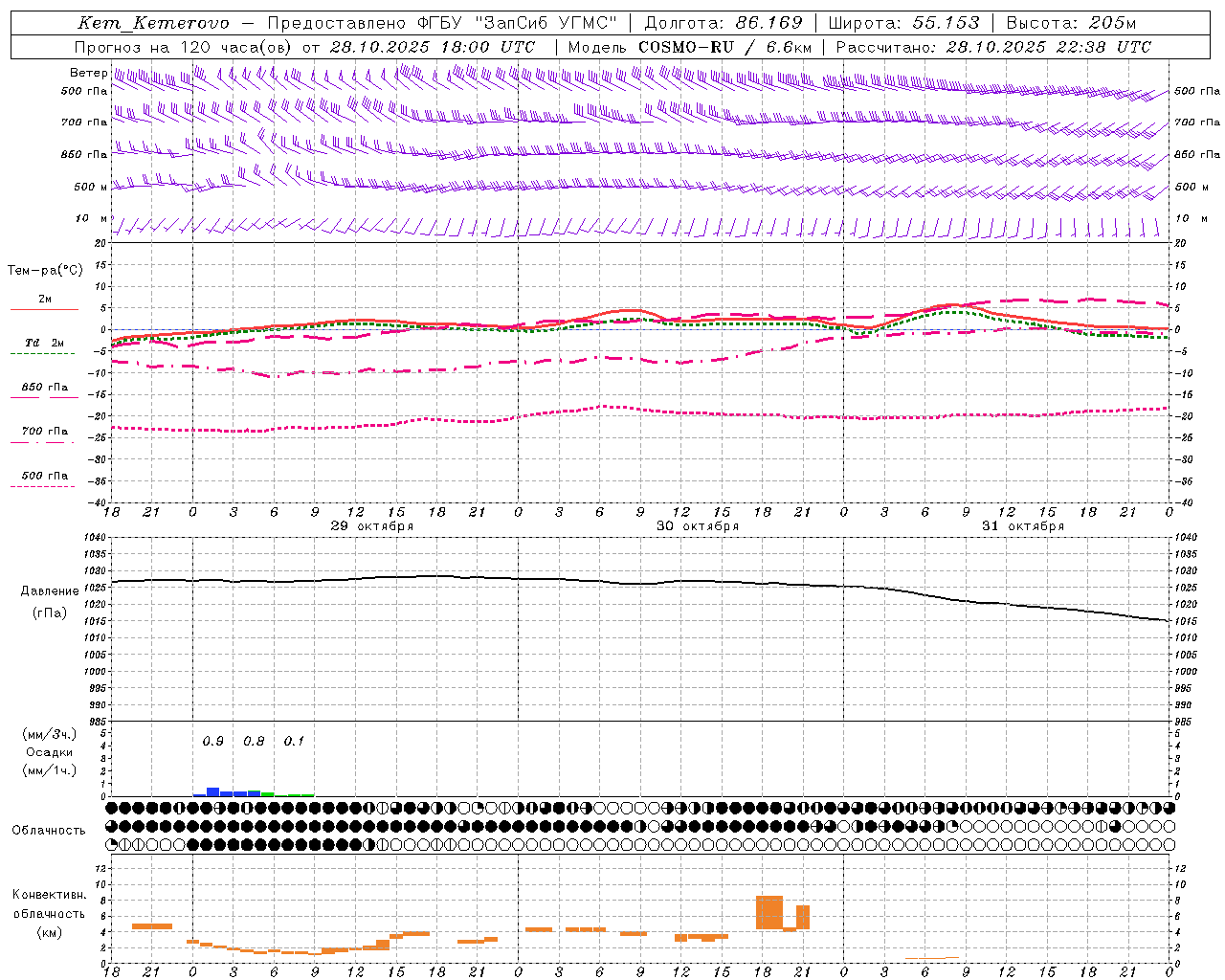Viewport: 1225px width, 980px height.
Task: Click the Осадки precipitation axis label
Action: click(x=50, y=752)
